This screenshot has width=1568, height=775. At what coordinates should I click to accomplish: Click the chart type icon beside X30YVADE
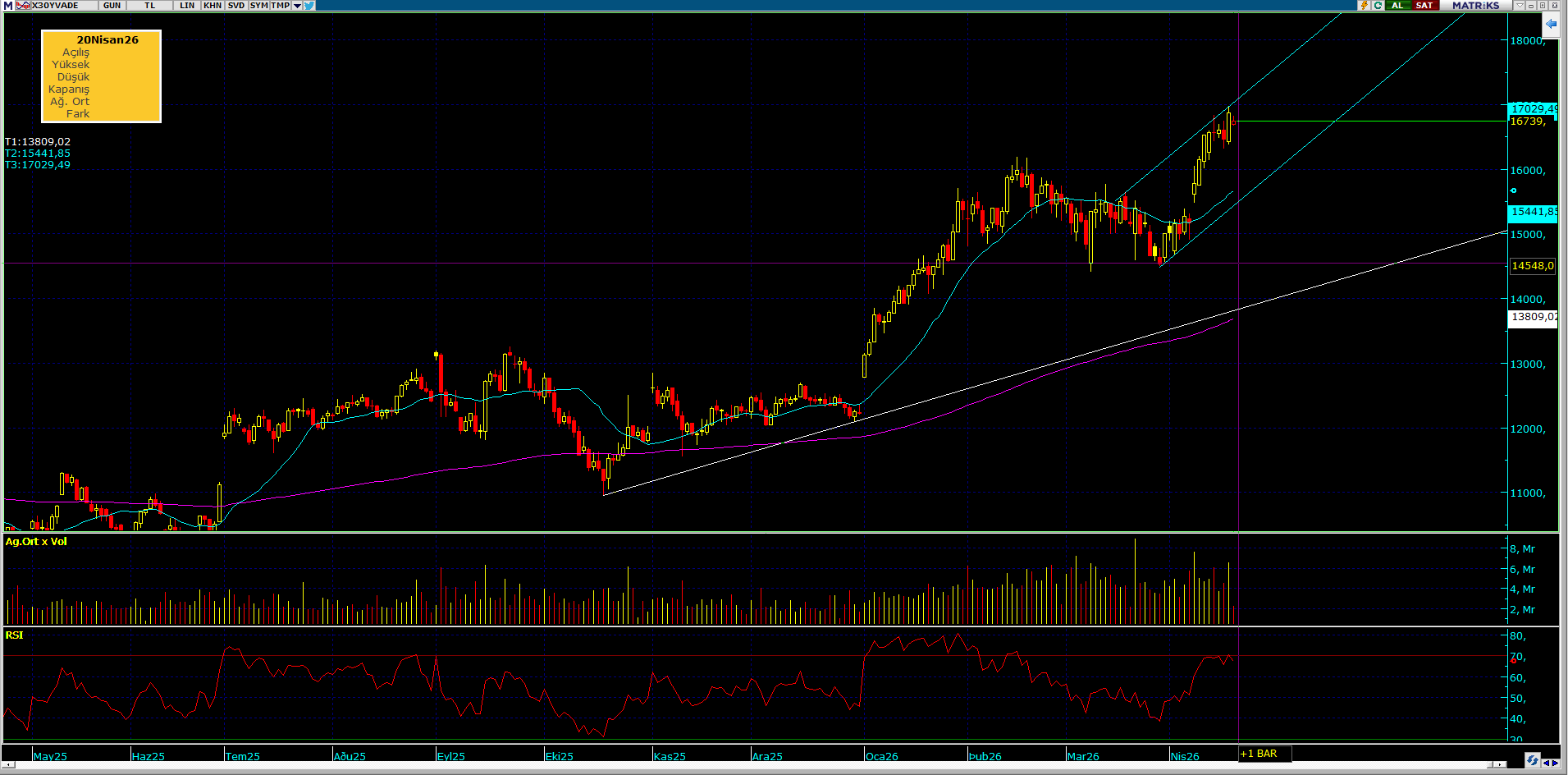tap(23, 6)
